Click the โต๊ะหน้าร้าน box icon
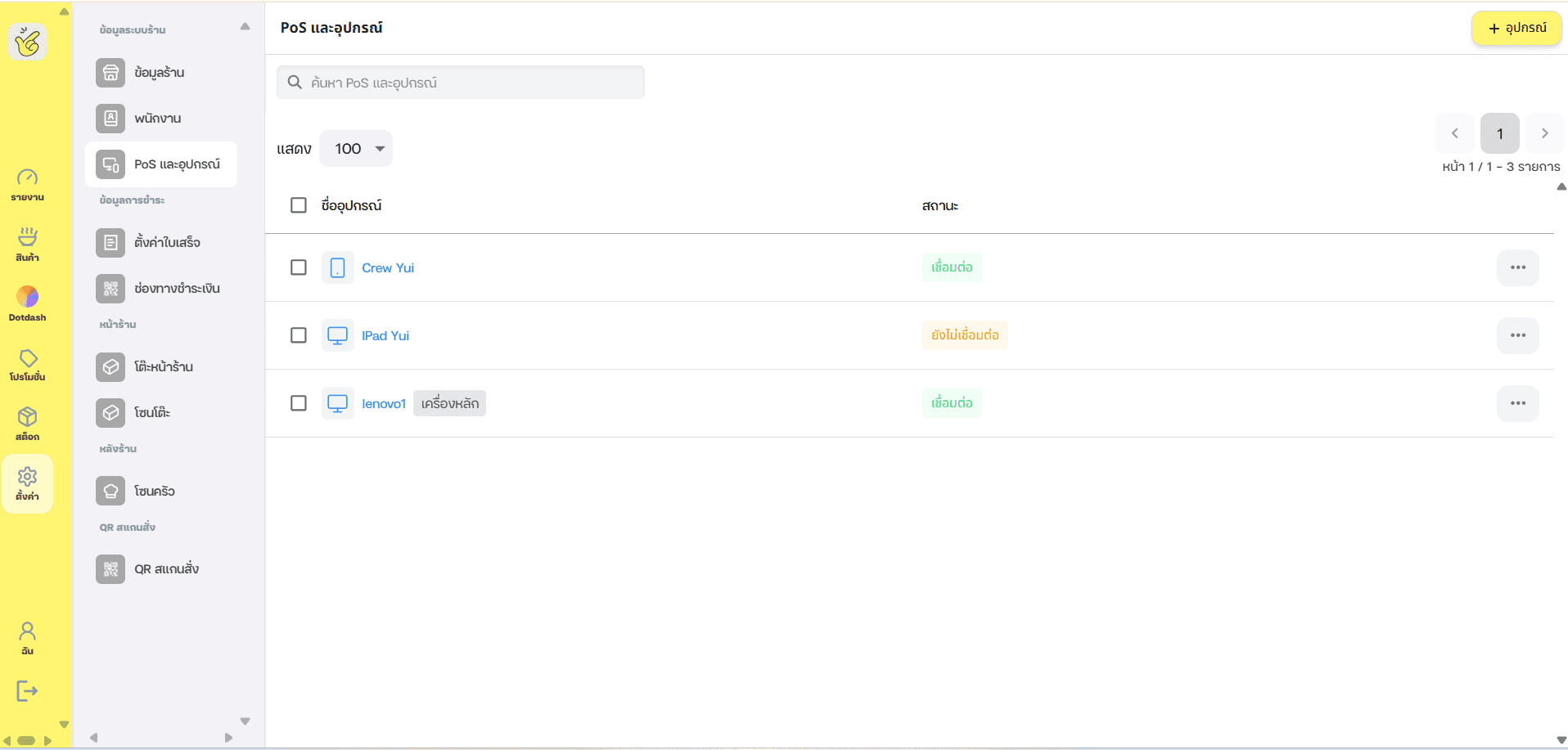Viewport: 1568px width, 750px height. coord(110,367)
